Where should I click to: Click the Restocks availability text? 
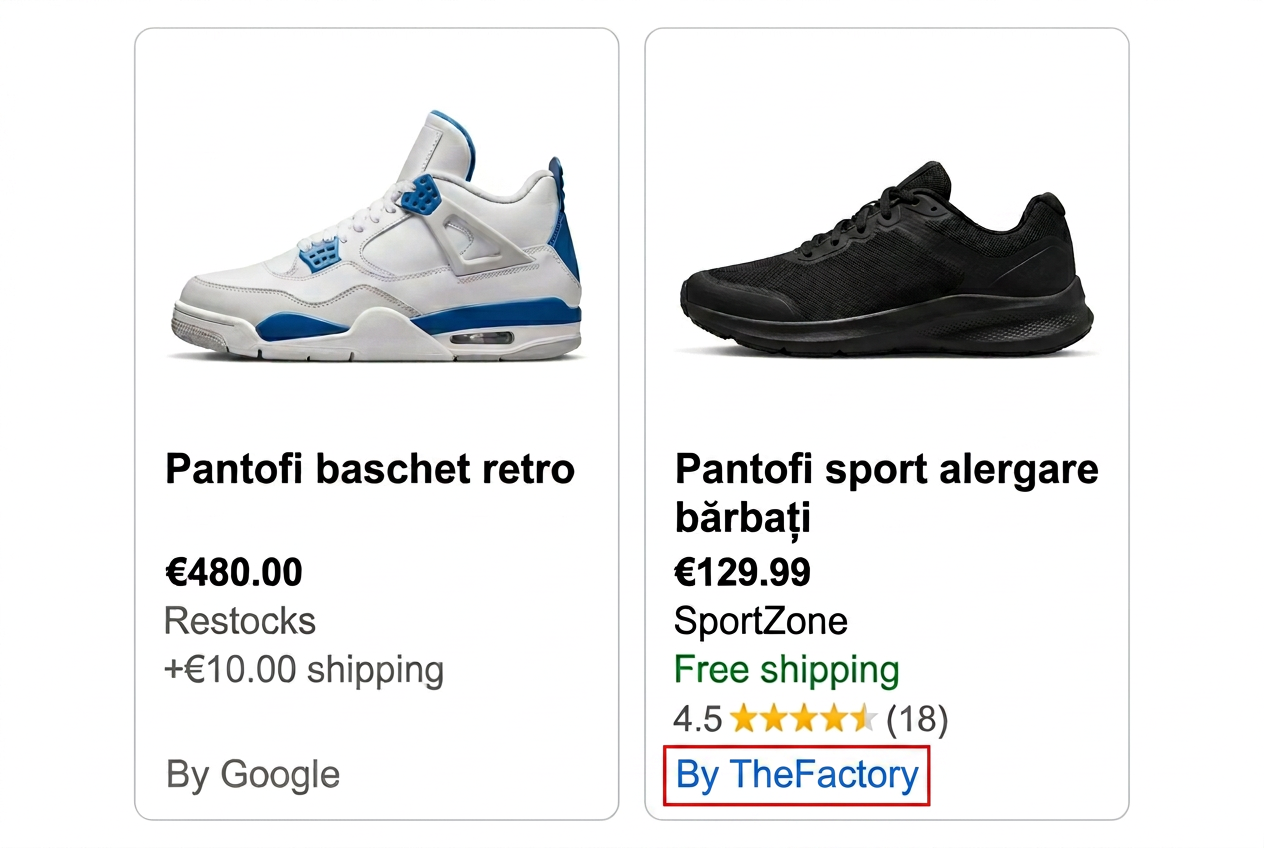[x=240, y=621]
